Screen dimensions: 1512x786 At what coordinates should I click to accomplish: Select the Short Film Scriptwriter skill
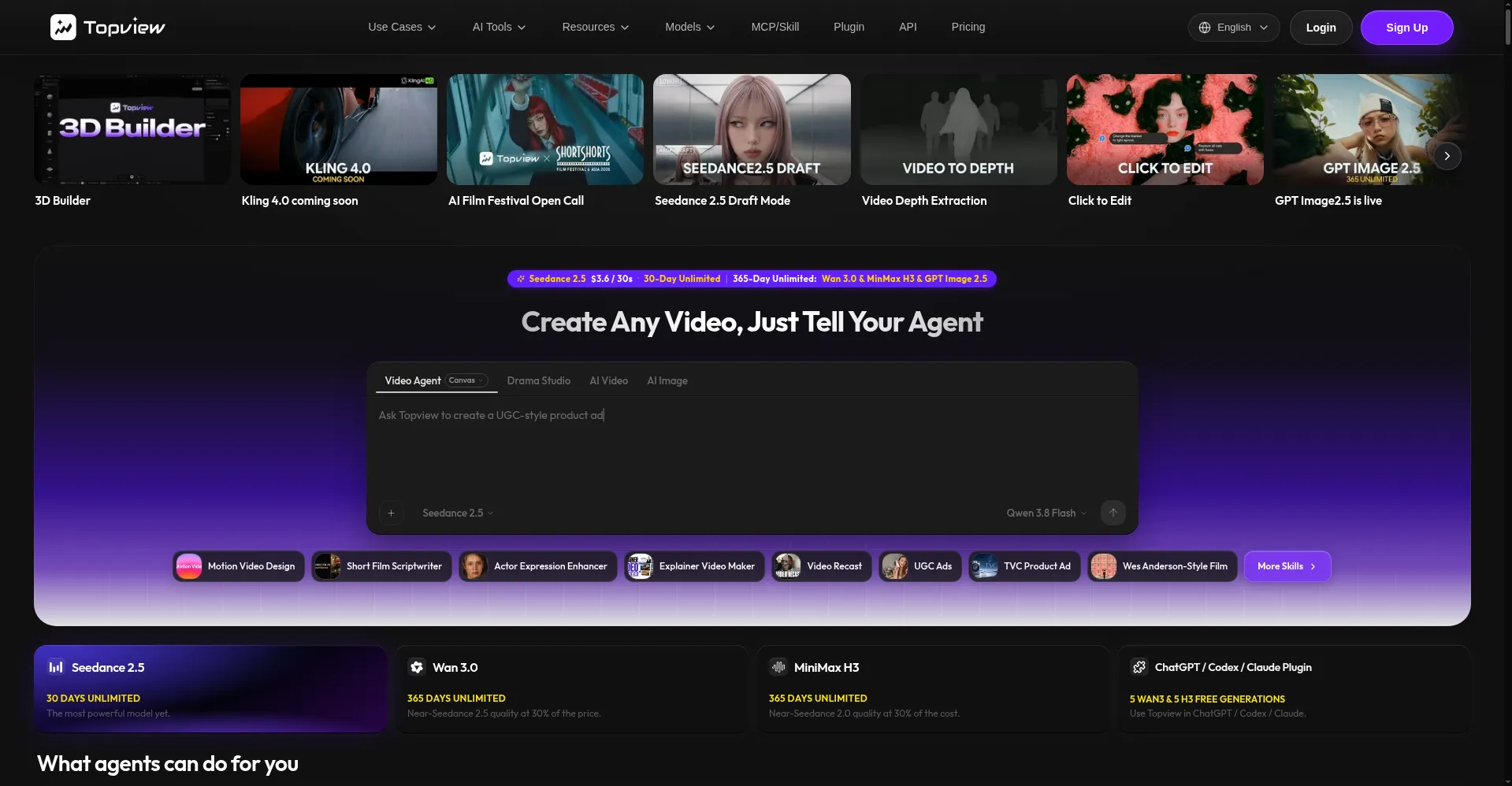[x=382, y=566]
